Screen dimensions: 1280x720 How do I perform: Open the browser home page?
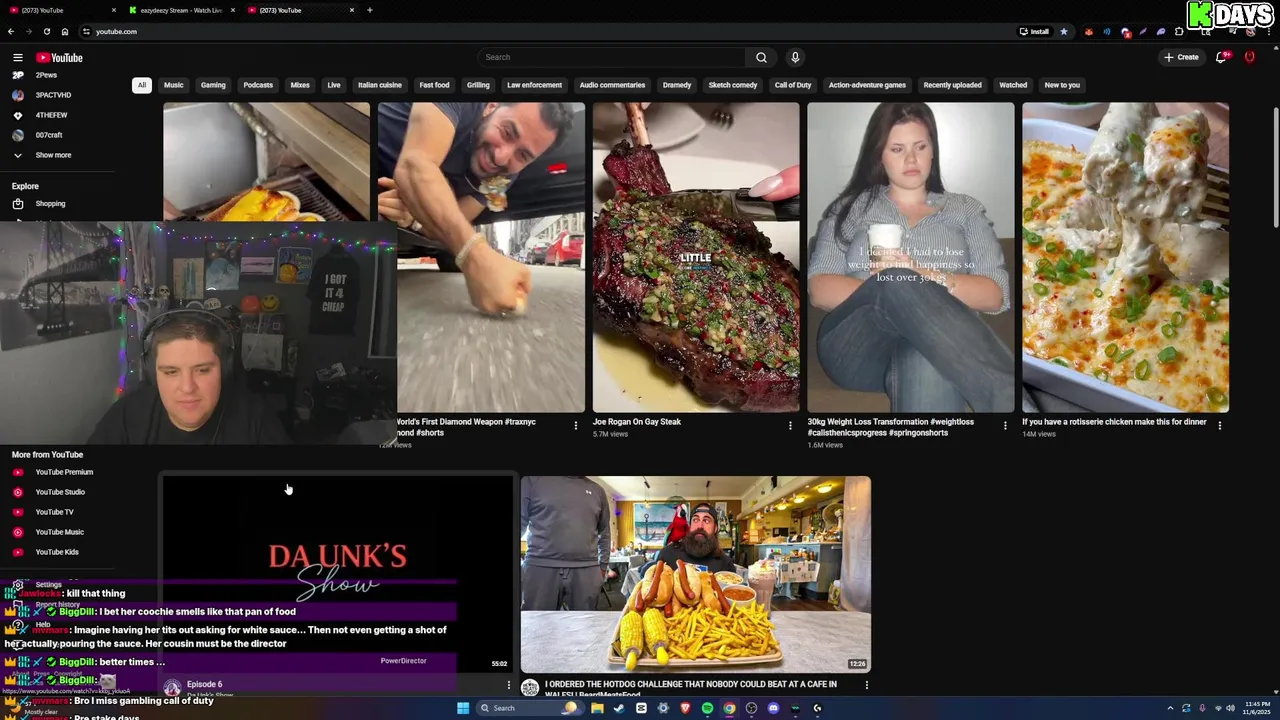click(64, 32)
